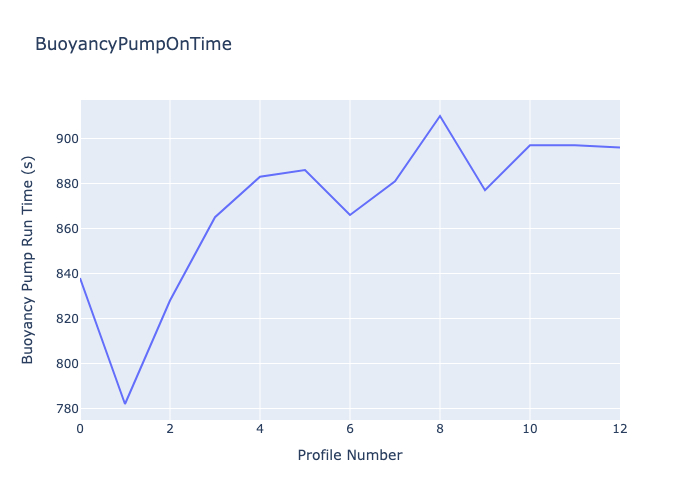Screen dimensions: 700x500
Task: Click the x-axis tick label 10
Action: point(530,428)
